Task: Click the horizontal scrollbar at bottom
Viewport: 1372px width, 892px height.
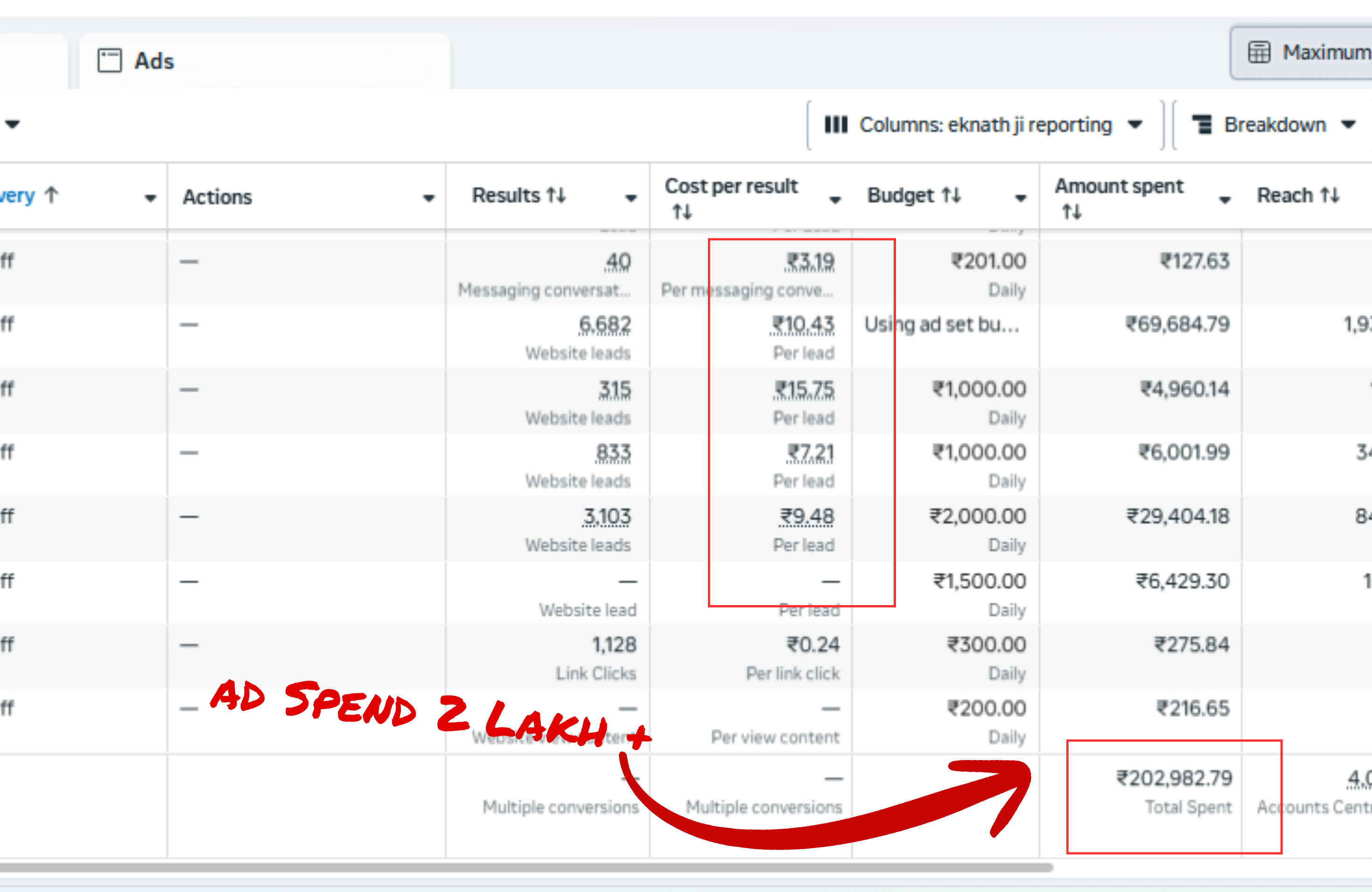Action: click(x=519, y=867)
